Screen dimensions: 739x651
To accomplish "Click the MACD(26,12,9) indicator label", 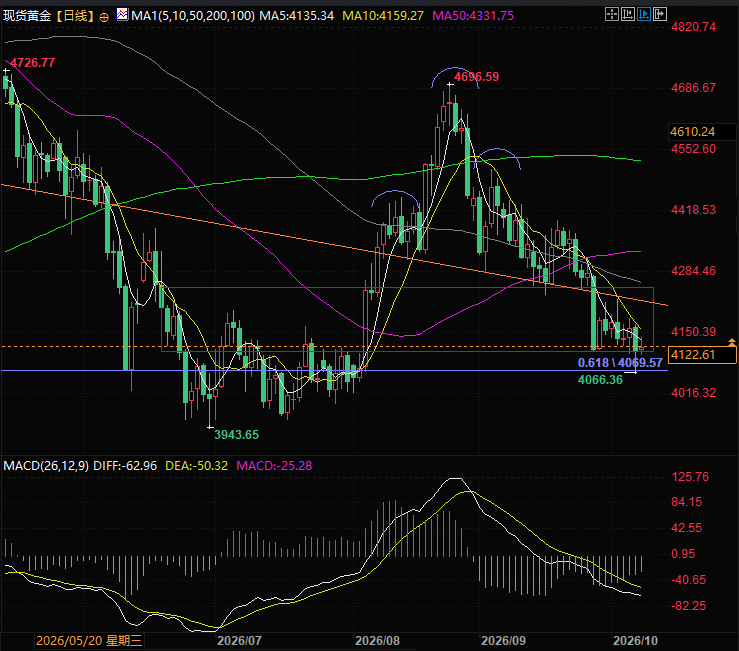I will 46,466.
